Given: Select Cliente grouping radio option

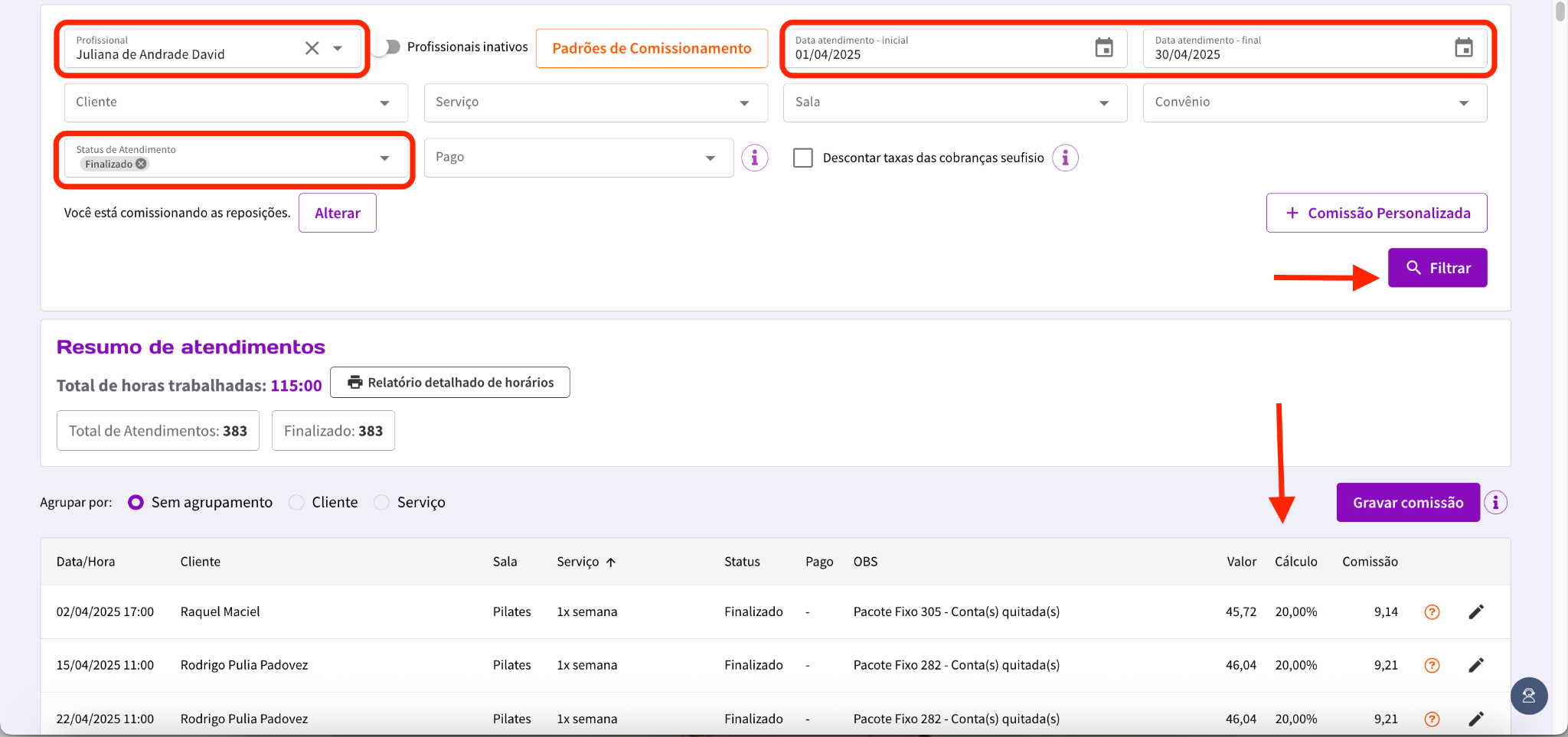Looking at the screenshot, I should click(x=296, y=503).
